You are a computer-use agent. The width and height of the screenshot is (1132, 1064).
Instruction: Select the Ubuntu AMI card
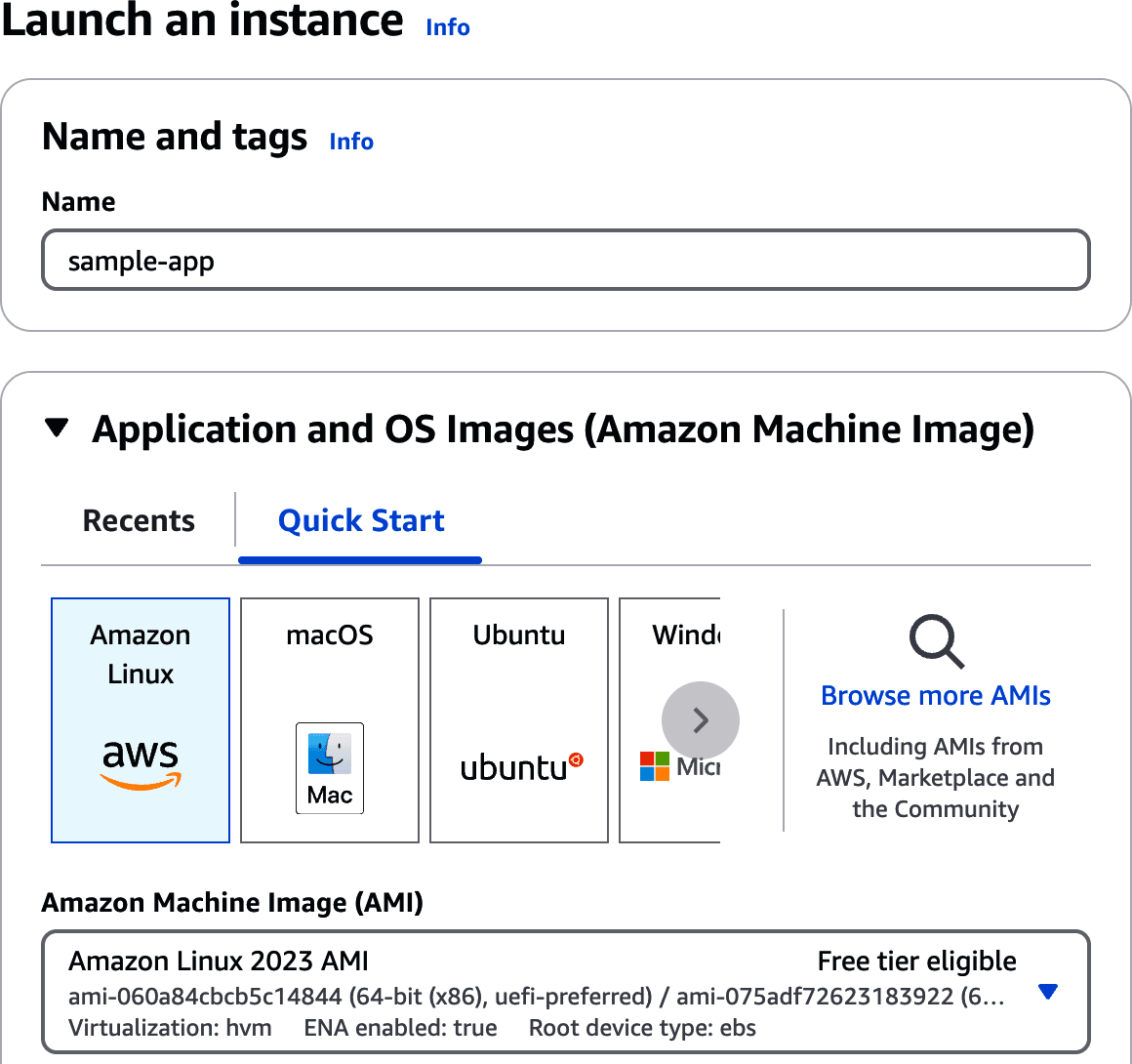pyautogui.click(x=518, y=719)
